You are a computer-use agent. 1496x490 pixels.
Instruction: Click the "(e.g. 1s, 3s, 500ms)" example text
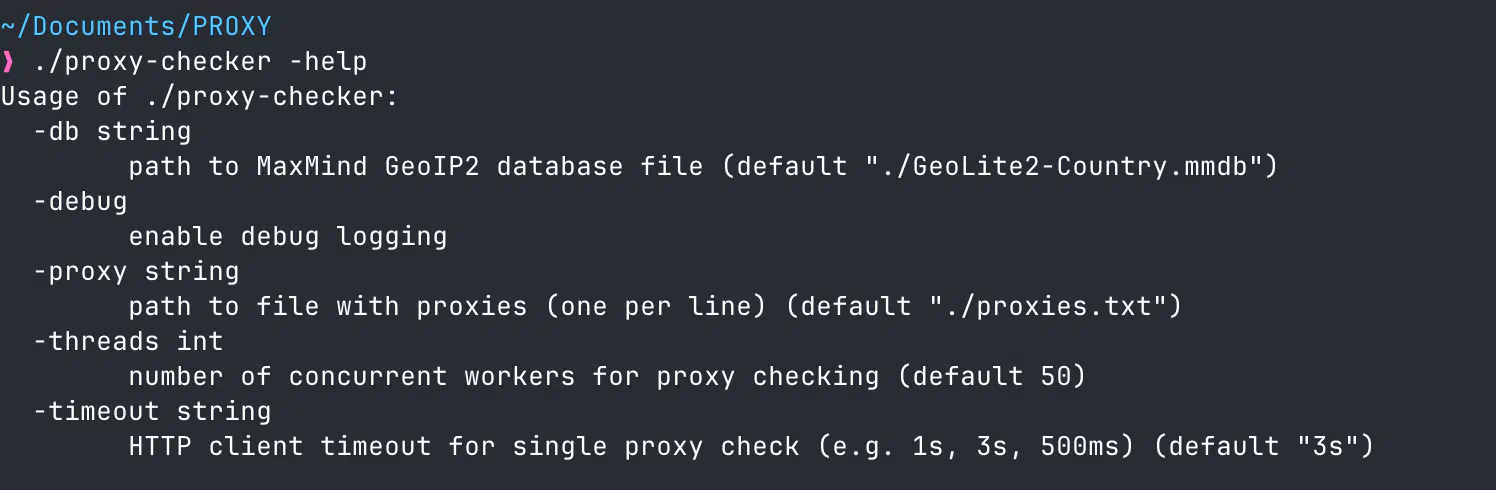click(976, 446)
